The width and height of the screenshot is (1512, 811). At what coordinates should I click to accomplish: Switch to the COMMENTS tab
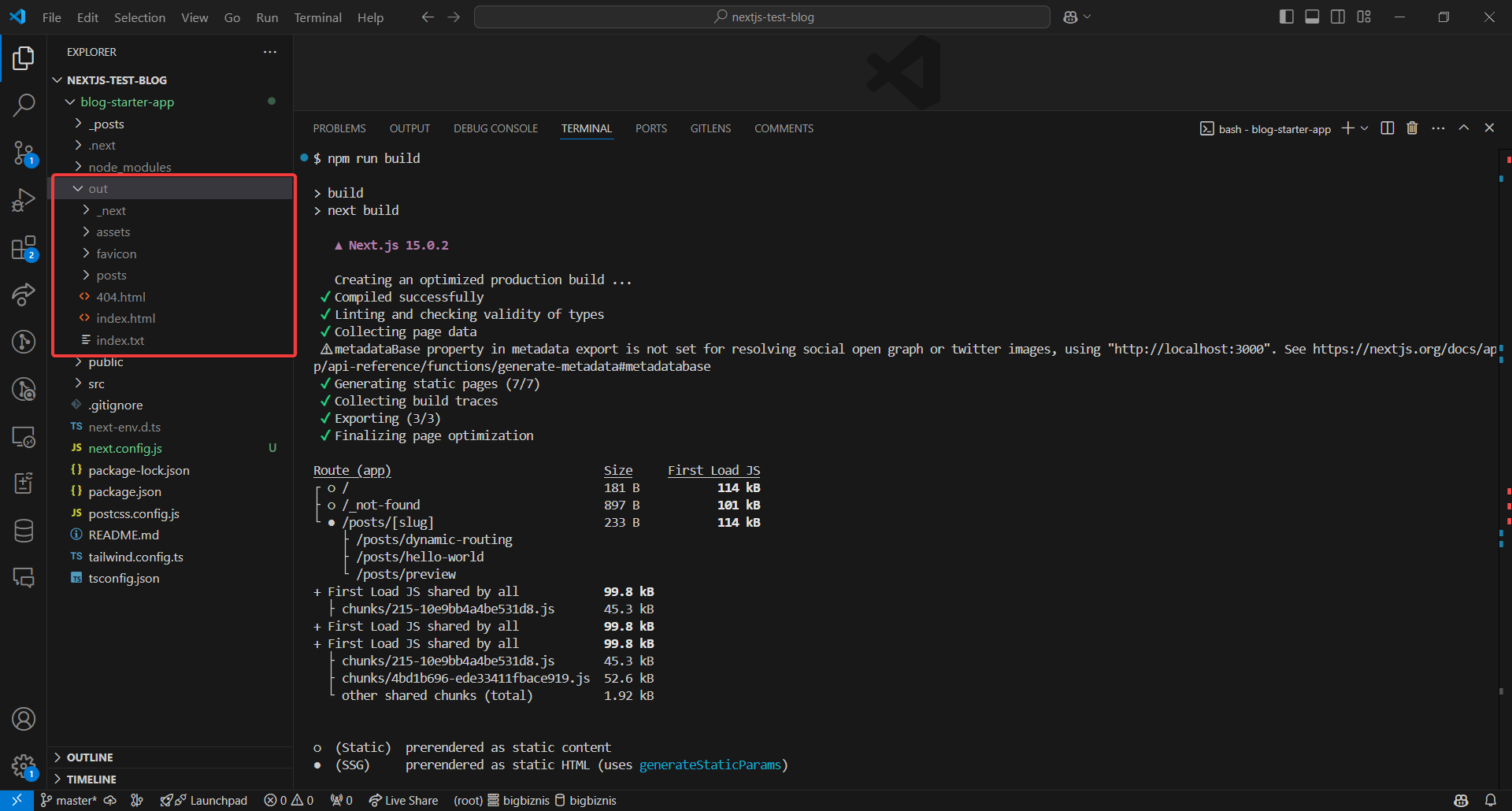(x=784, y=128)
